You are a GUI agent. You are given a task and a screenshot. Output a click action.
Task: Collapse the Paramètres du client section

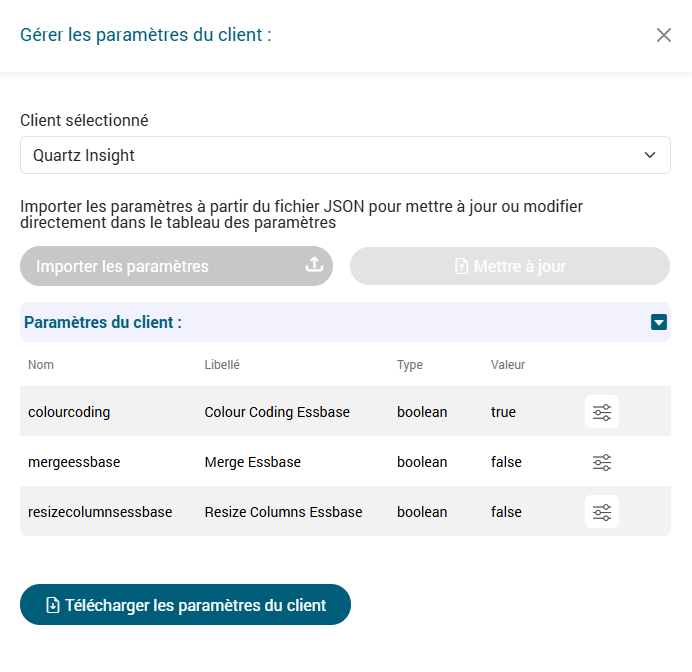click(659, 322)
